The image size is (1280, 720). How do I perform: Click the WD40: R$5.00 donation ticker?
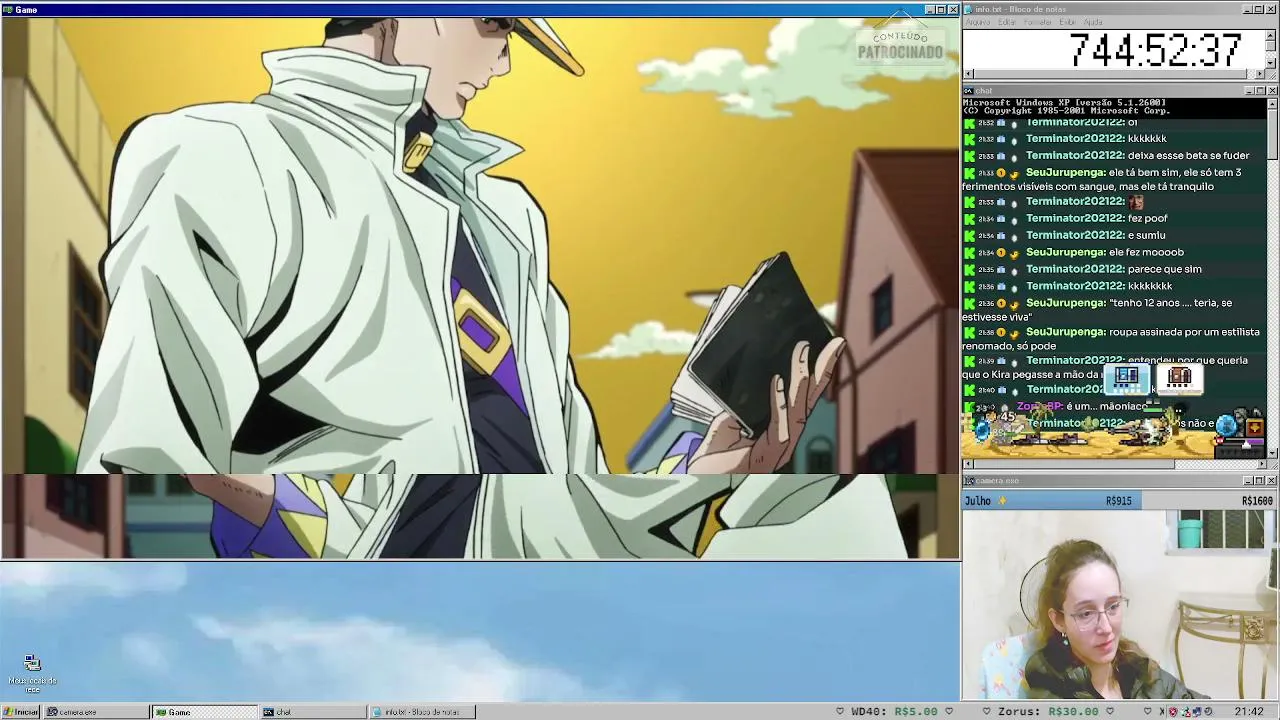pyautogui.click(x=894, y=712)
